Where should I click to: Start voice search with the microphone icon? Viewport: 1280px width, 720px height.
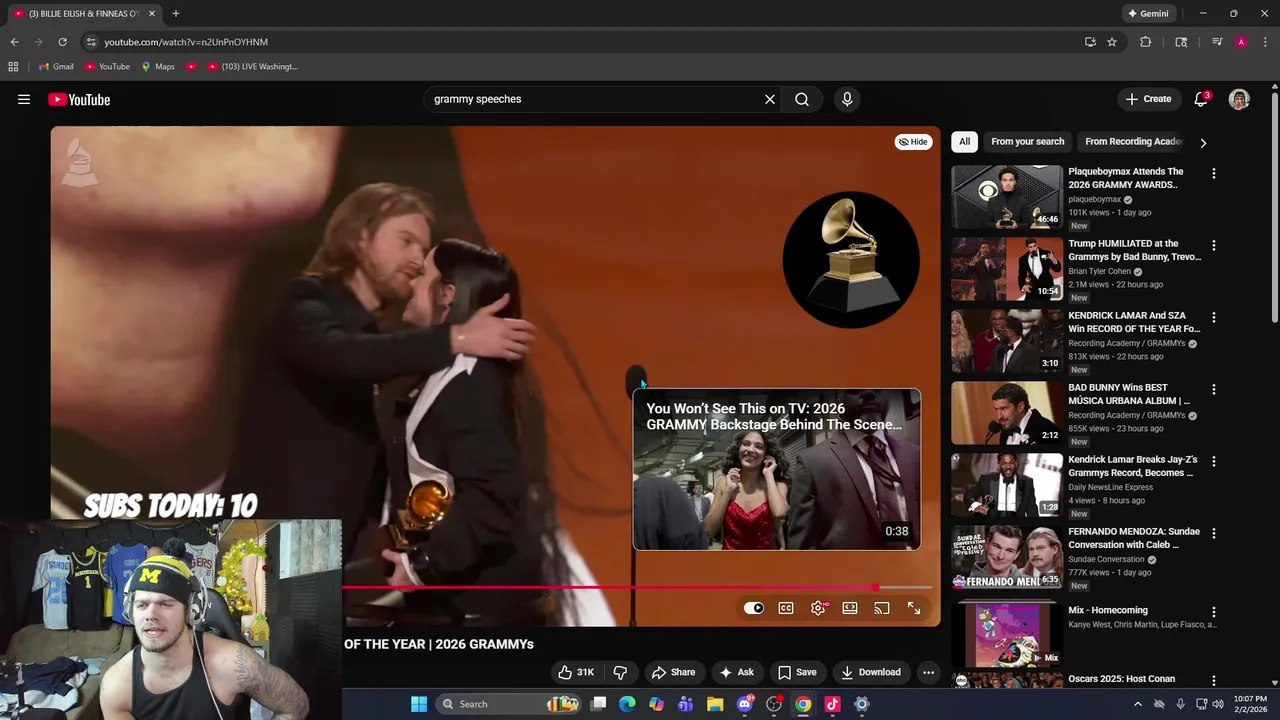tap(847, 99)
